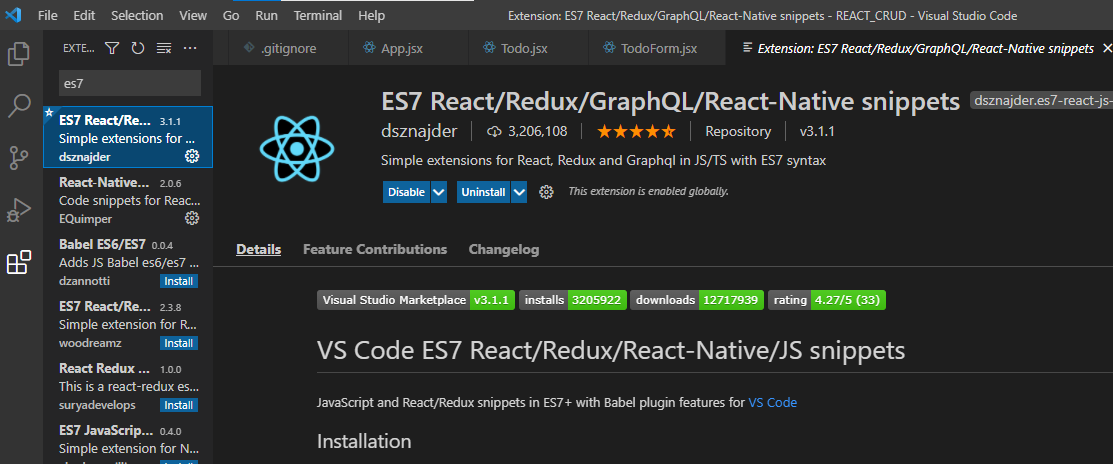Select the Changelog tab
Screen dimensions: 1113x464
[x=504, y=250]
